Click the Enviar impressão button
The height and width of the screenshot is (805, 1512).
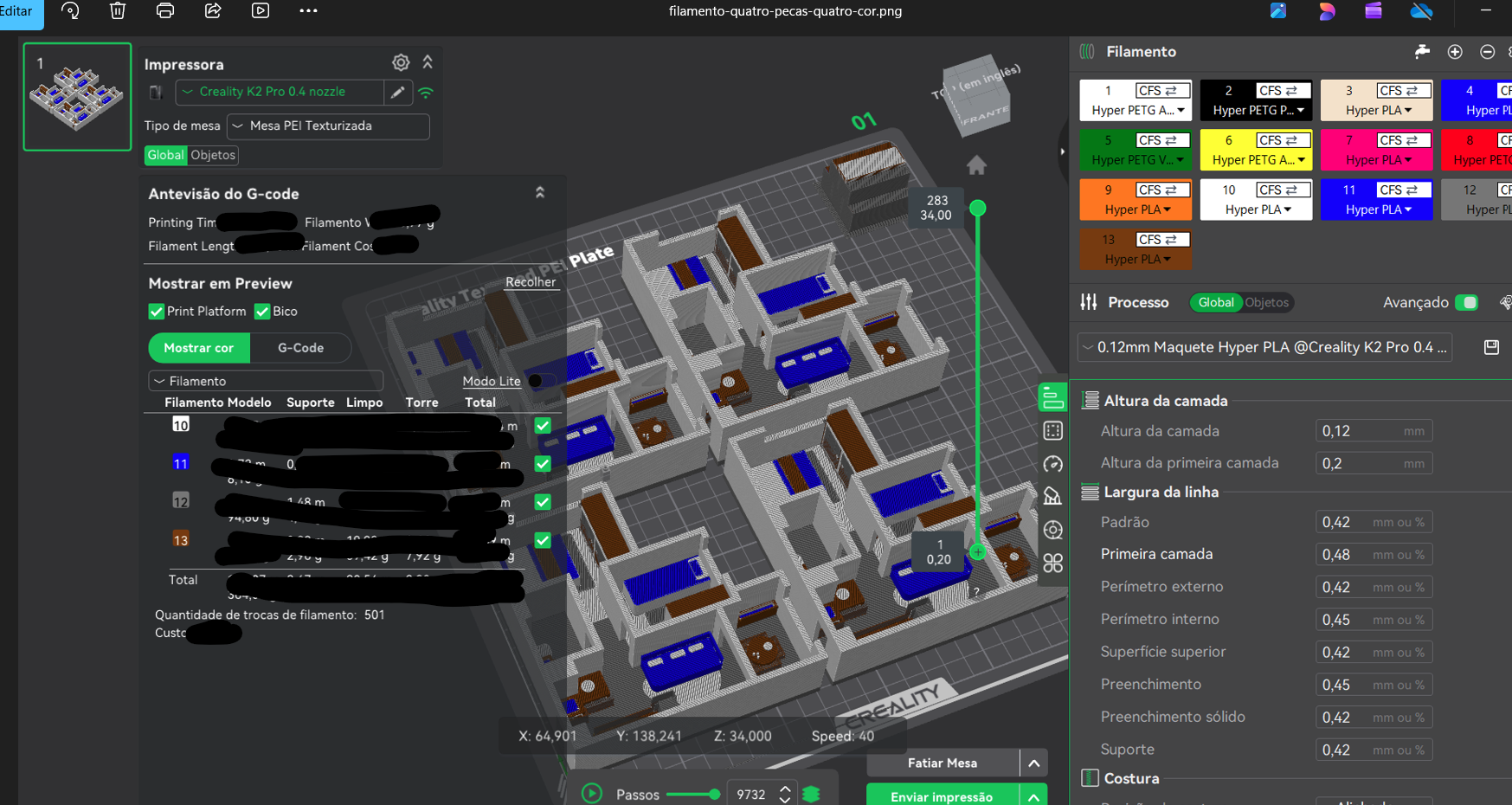[942, 795]
